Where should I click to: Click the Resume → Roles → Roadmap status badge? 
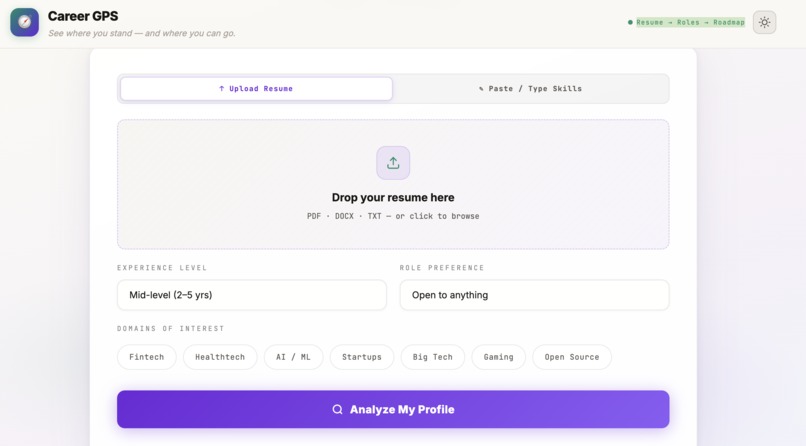pos(686,22)
